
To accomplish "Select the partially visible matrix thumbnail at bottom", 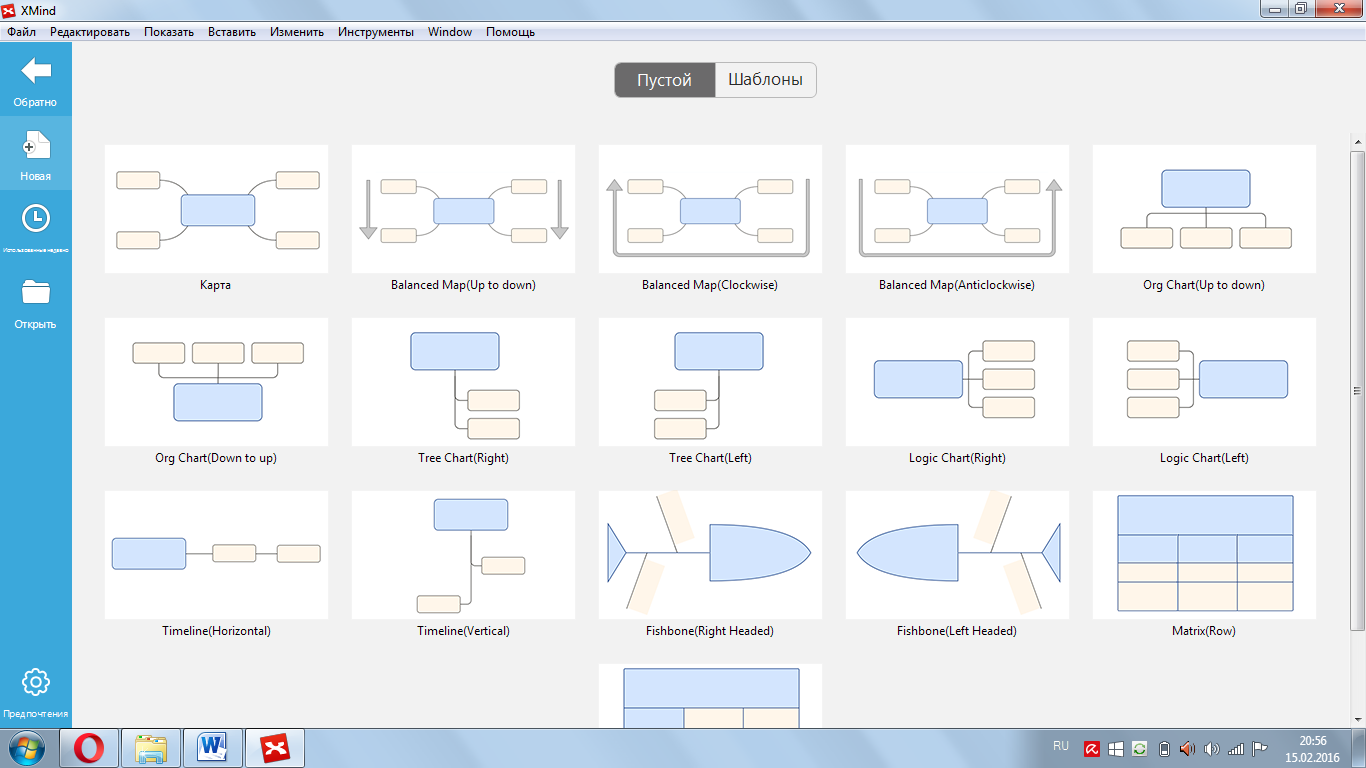I will (x=710, y=696).
